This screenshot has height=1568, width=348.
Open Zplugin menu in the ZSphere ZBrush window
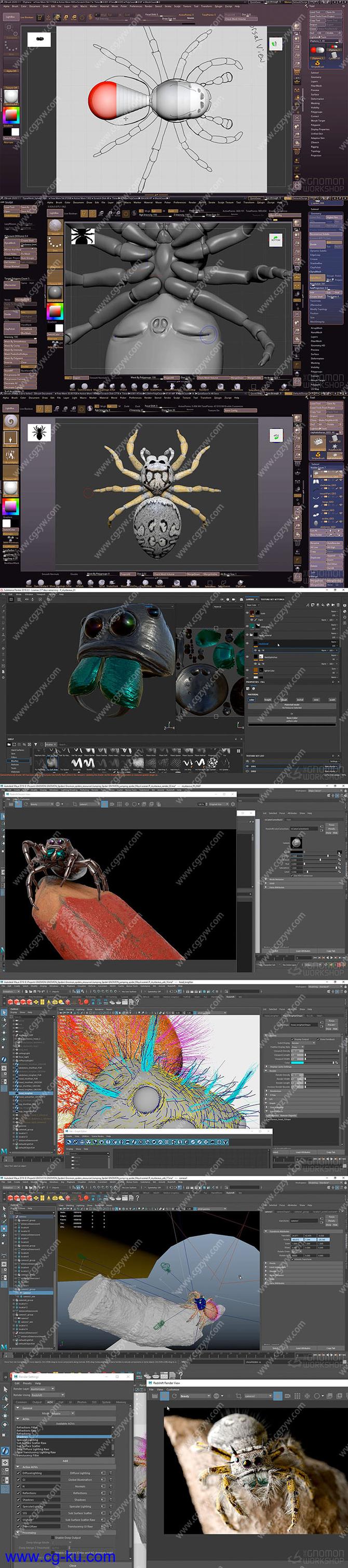(x=219, y=6)
